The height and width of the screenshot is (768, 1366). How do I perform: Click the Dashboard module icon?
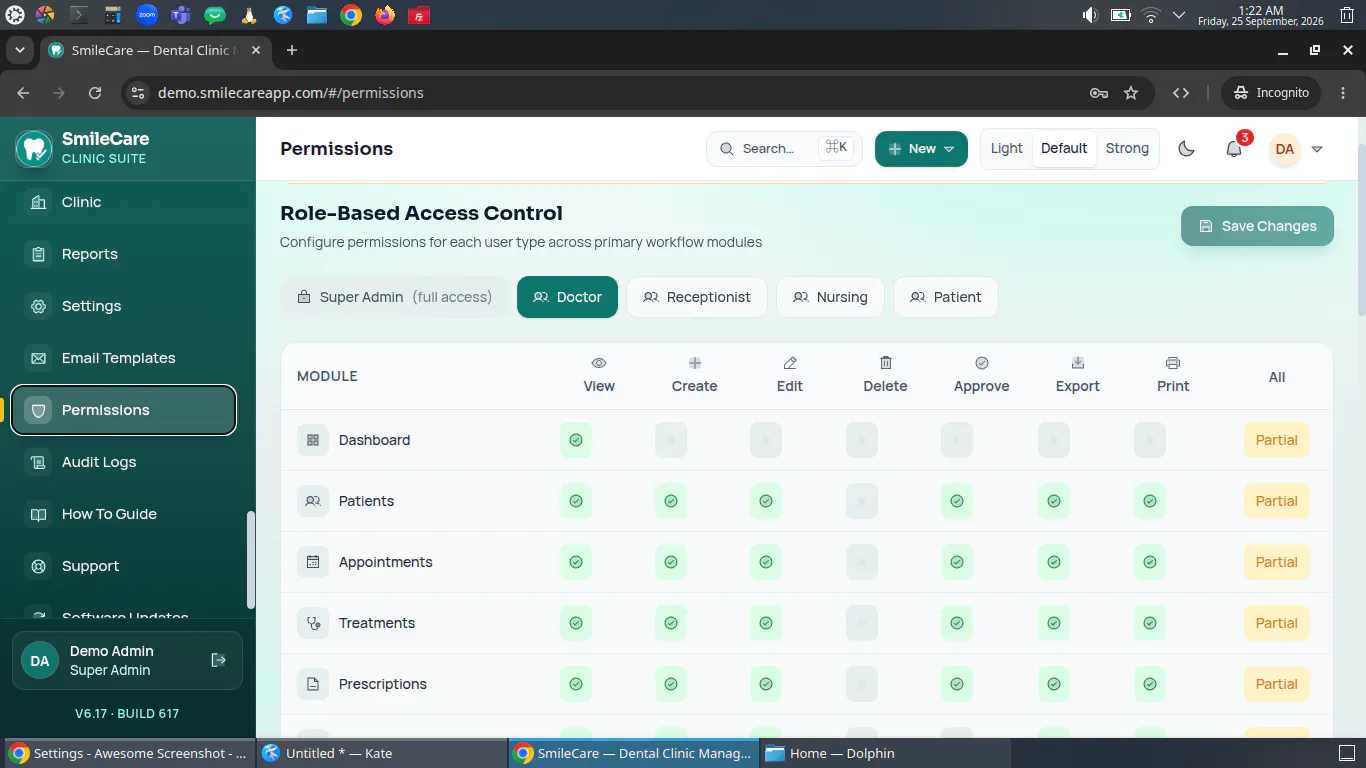(313, 440)
